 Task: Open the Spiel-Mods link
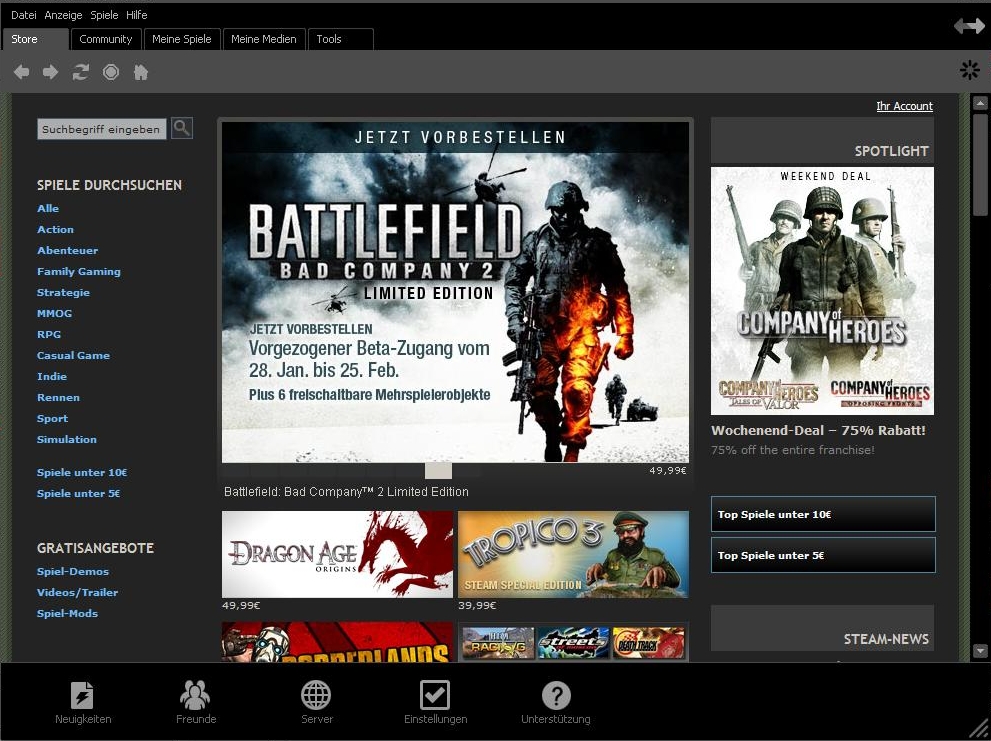(x=68, y=613)
